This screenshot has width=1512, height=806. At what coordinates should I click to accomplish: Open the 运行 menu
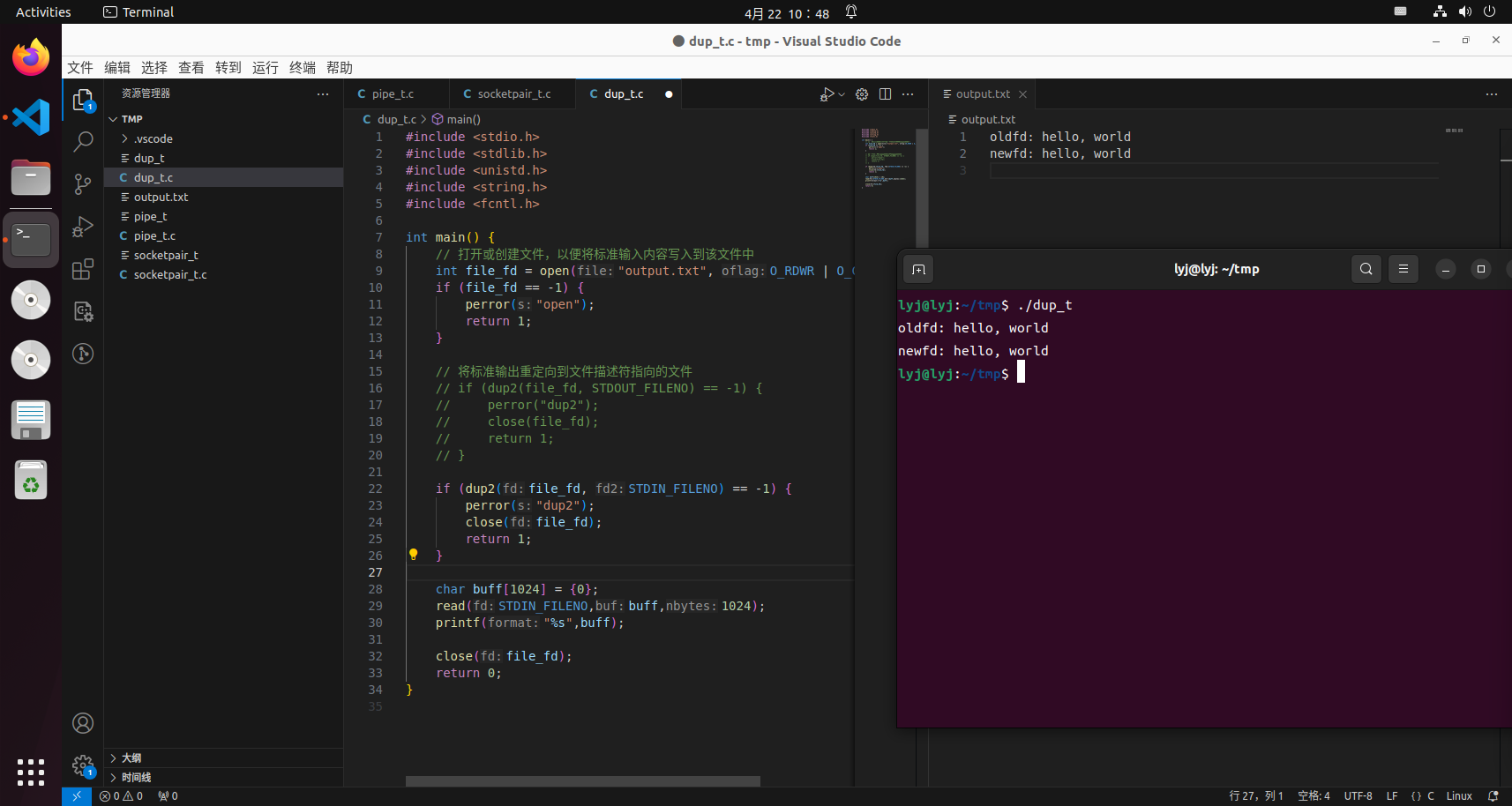pos(266,68)
